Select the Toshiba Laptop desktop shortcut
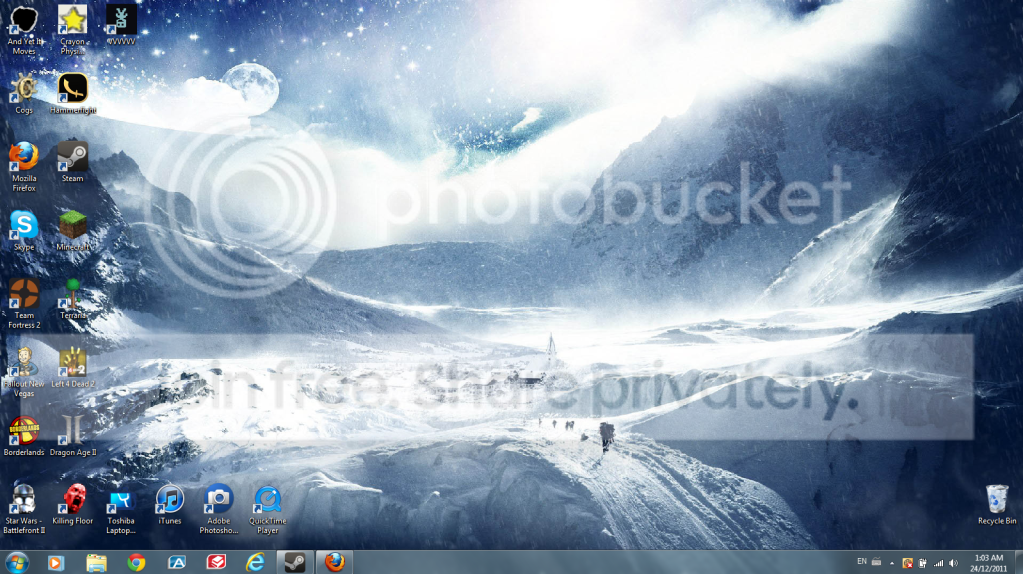Viewport: 1023px width, 574px height. [x=121, y=509]
